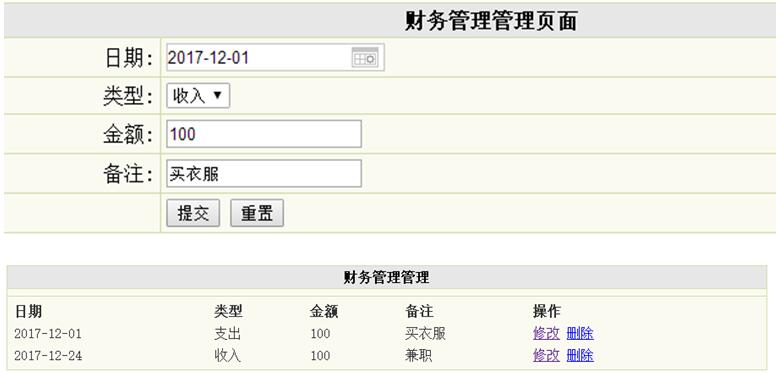Focus the 备注 input containing 买衣服
776x374 pixels.
pyautogui.click(x=264, y=173)
